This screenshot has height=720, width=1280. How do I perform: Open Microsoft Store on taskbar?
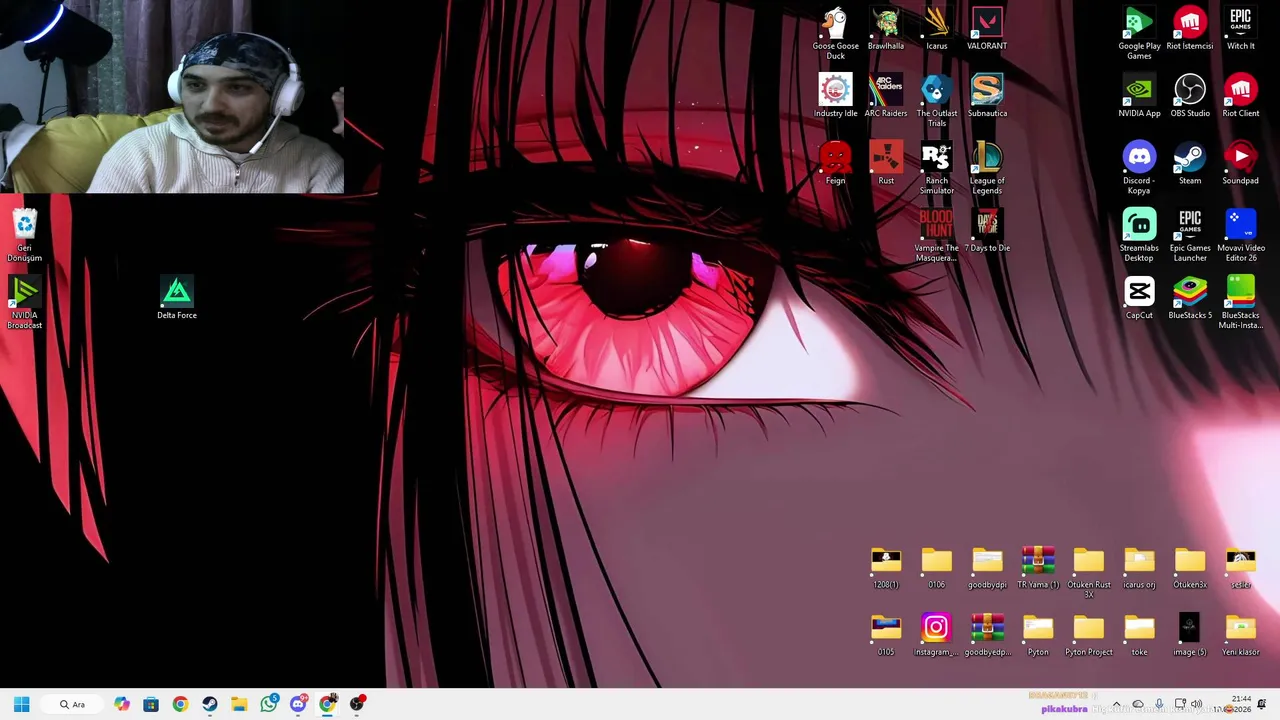pyautogui.click(x=151, y=704)
